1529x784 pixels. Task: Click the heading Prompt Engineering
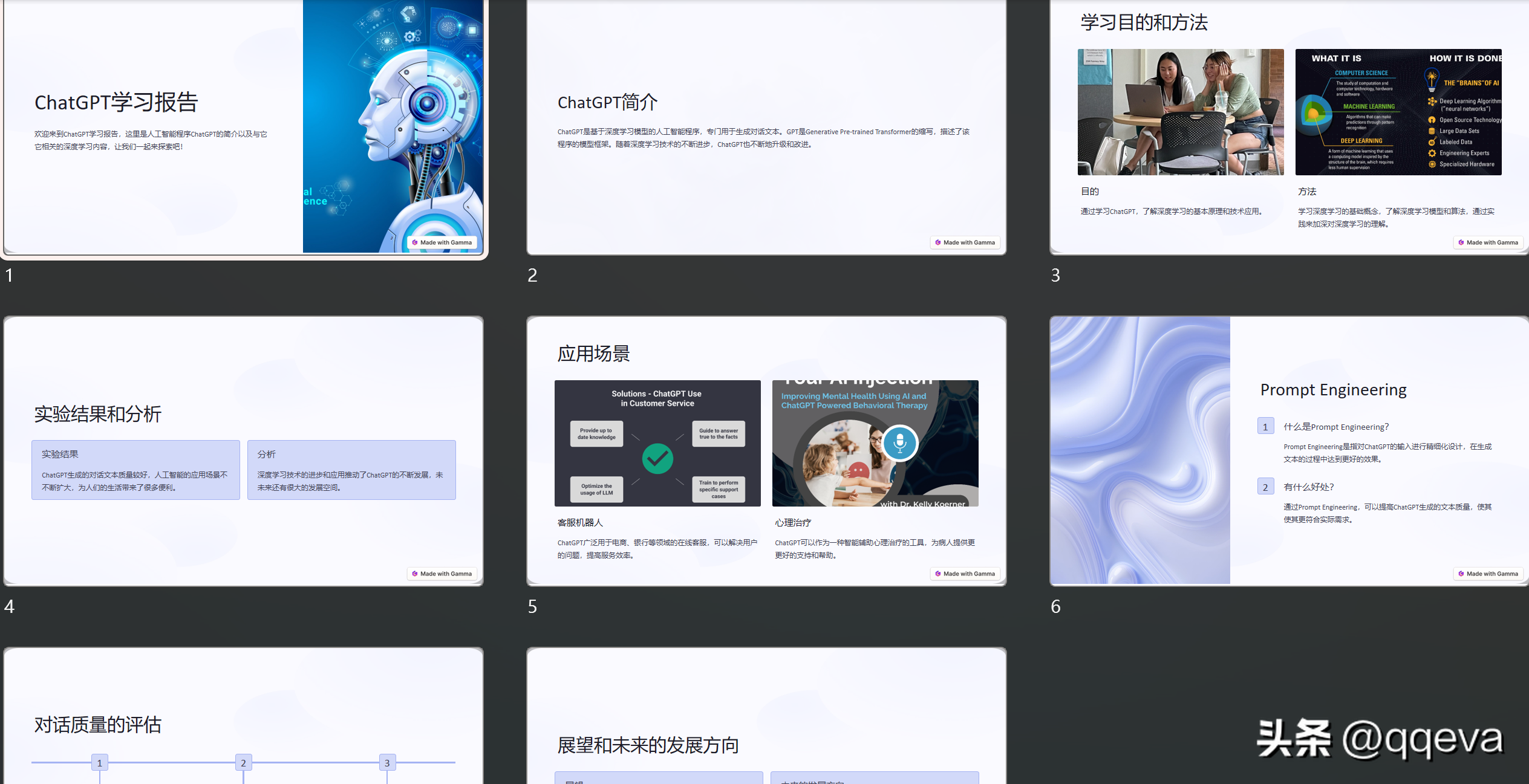coord(1334,390)
